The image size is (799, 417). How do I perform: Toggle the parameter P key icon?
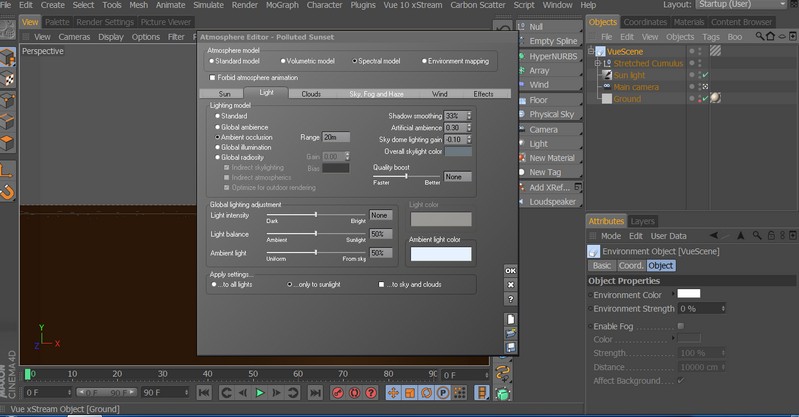click(443, 393)
